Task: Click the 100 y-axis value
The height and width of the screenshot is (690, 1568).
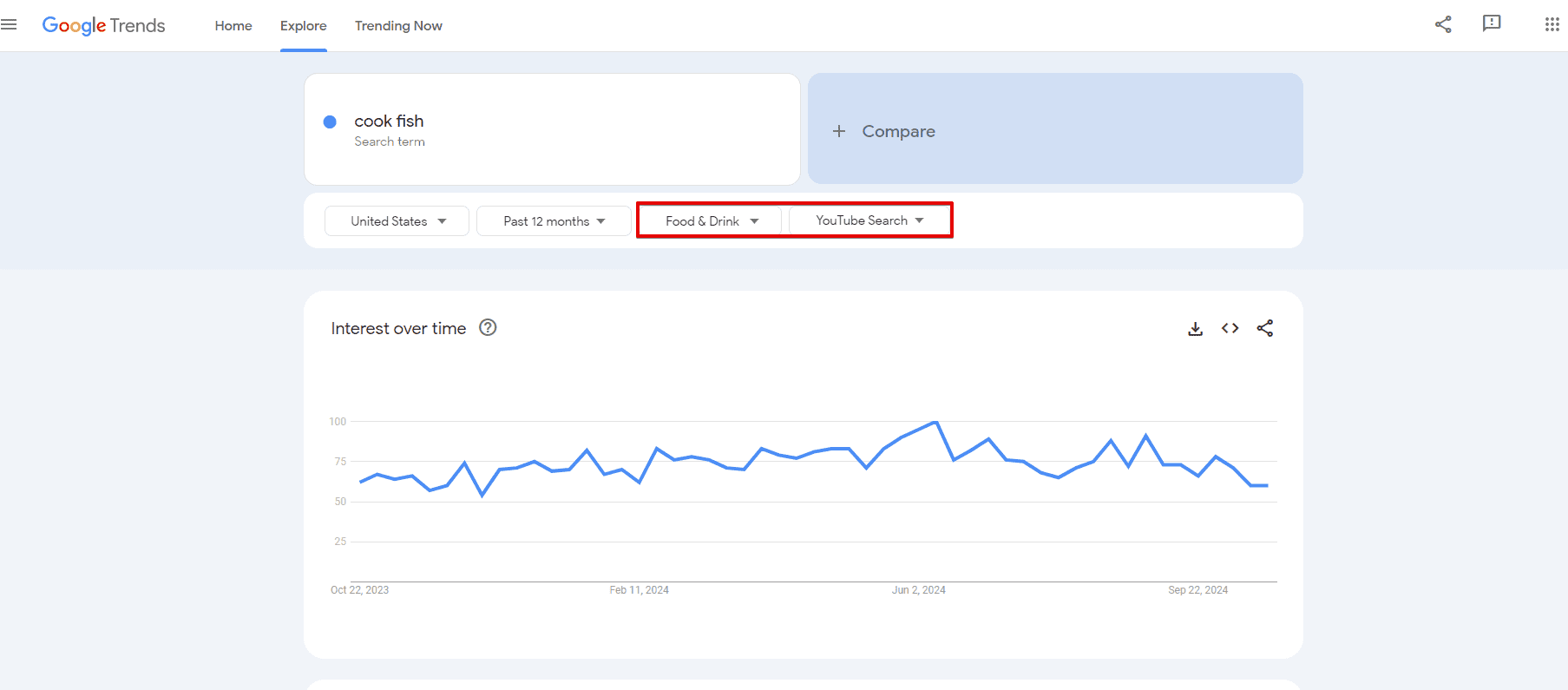Action: (x=338, y=422)
